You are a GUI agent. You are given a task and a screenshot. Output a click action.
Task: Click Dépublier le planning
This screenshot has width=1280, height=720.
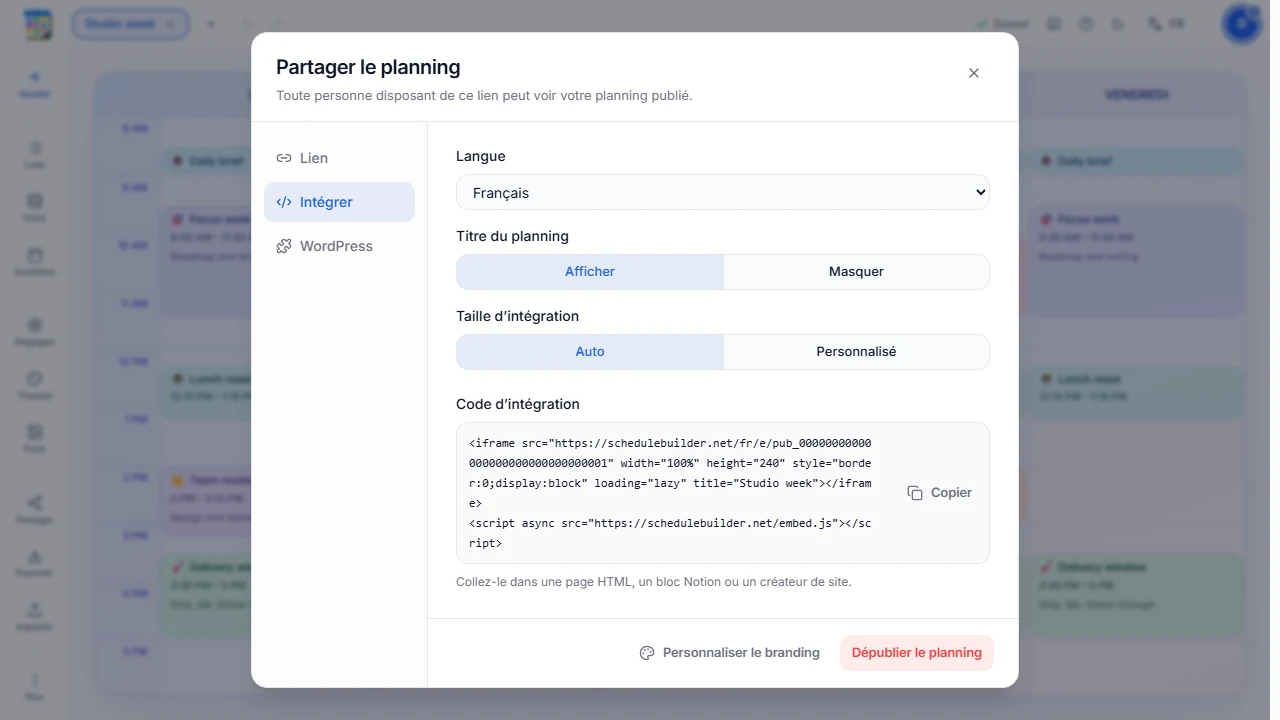tap(917, 653)
